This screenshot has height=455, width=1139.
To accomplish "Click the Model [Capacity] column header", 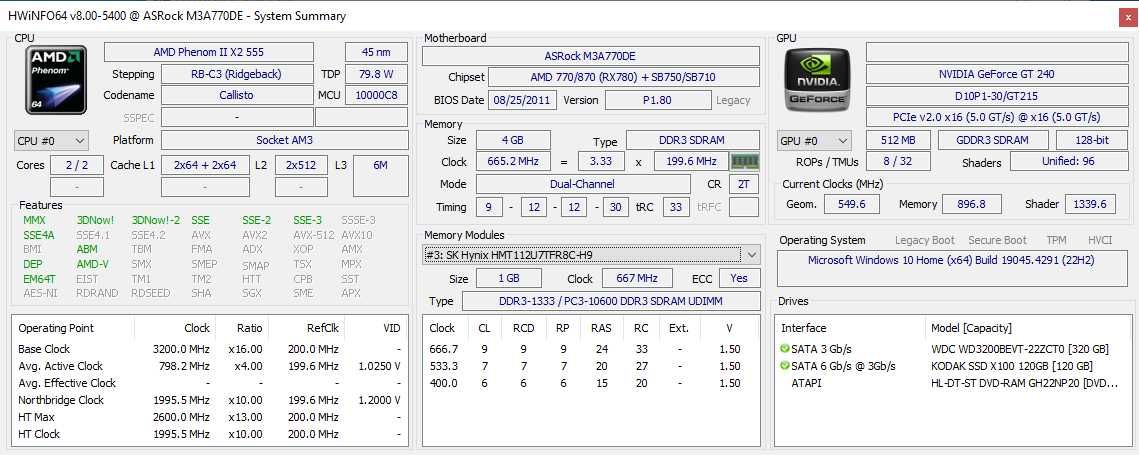I will click(1028, 328).
